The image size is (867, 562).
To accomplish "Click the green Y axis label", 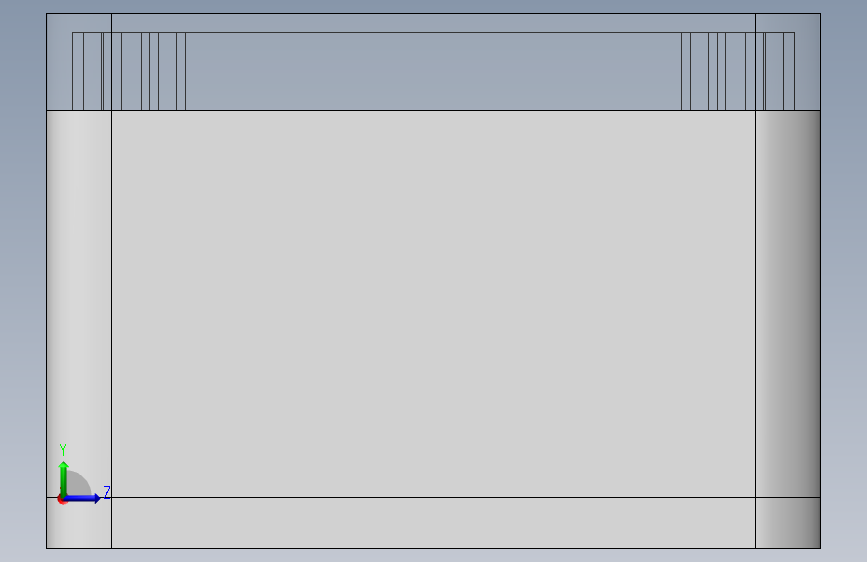I will pos(63,450).
